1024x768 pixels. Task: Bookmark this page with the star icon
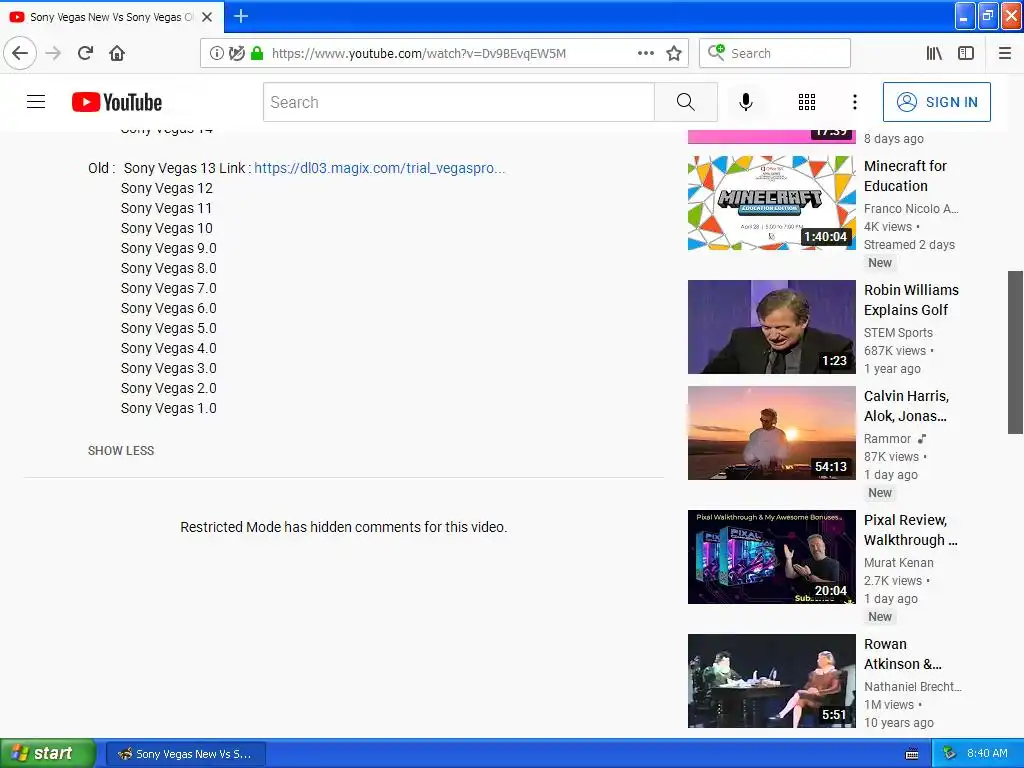tap(674, 53)
